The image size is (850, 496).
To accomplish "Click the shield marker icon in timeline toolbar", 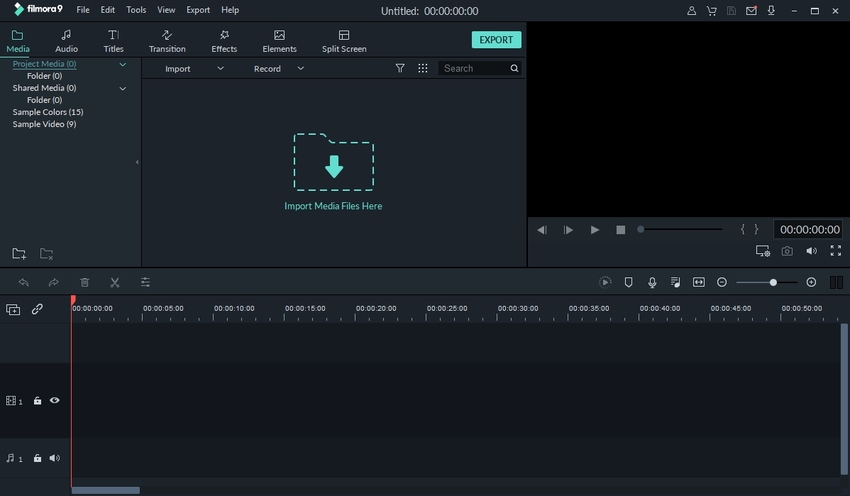I will (629, 283).
